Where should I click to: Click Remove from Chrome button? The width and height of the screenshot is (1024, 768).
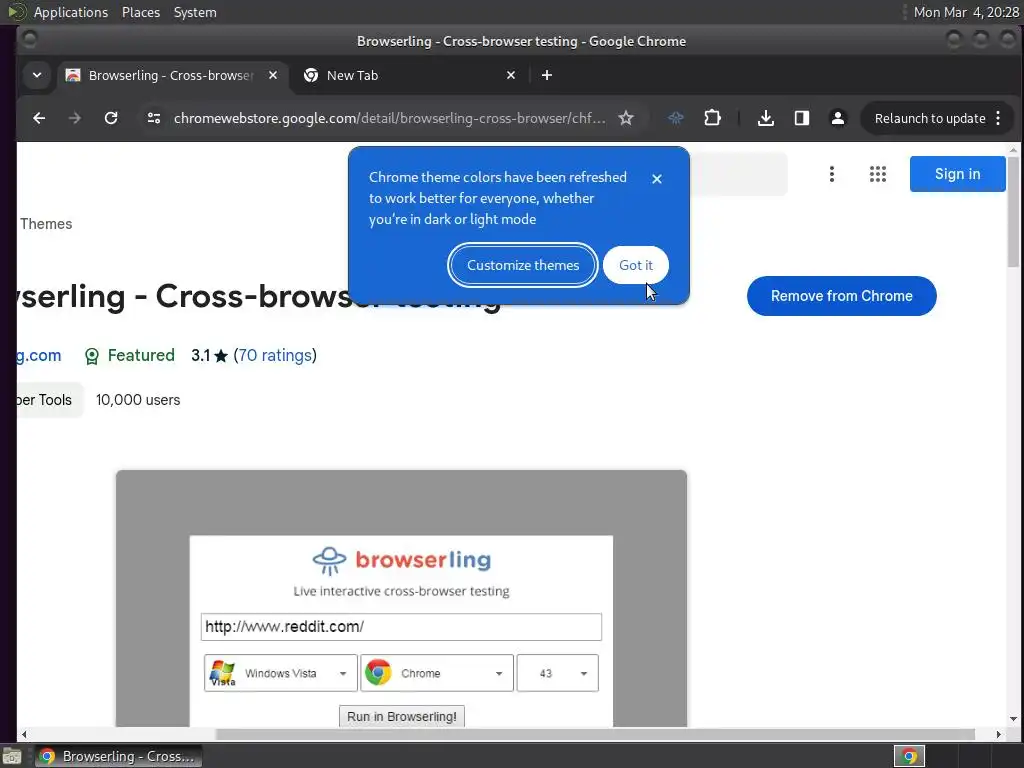click(841, 296)
